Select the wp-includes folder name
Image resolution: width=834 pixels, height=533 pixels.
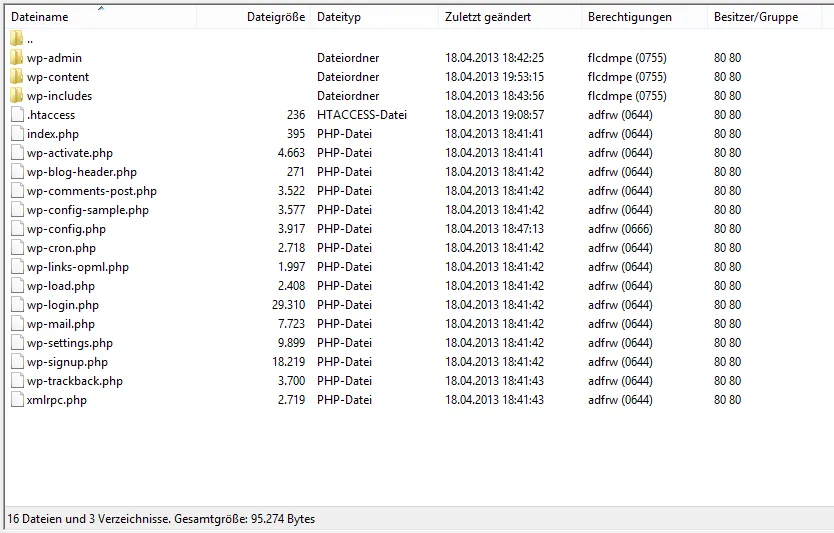pyautogui.click(x=60, y=96)
